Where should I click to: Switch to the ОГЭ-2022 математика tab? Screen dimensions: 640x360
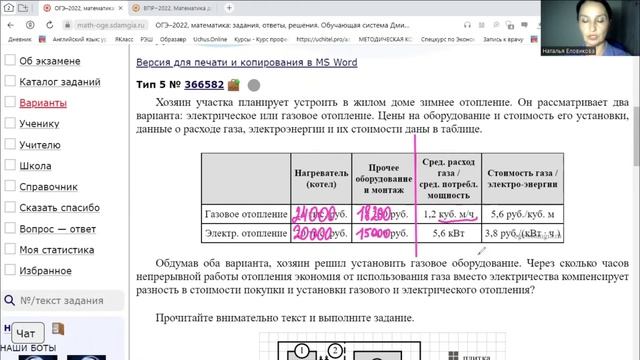(83, 8)
